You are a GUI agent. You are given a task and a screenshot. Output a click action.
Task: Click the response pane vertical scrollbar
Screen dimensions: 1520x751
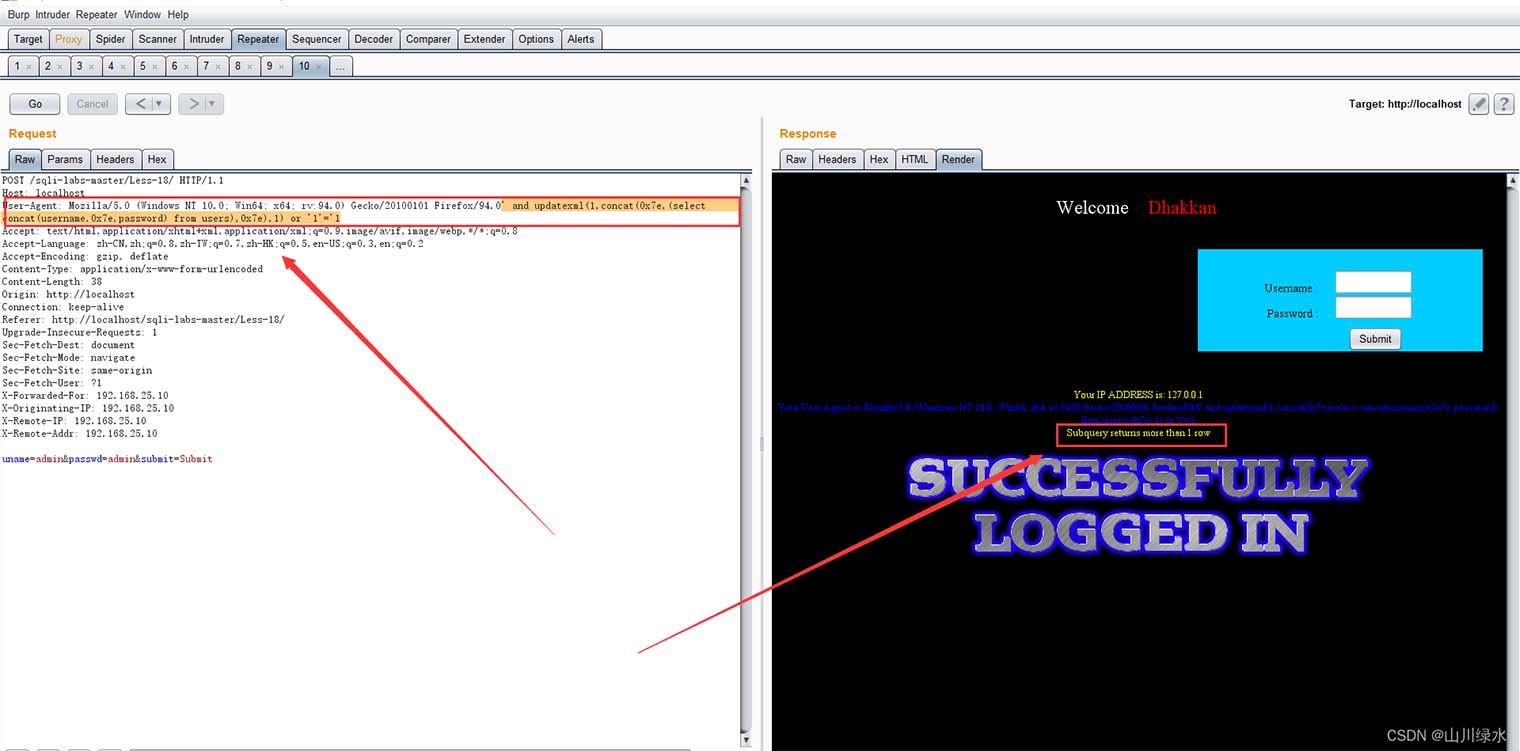1511,460
